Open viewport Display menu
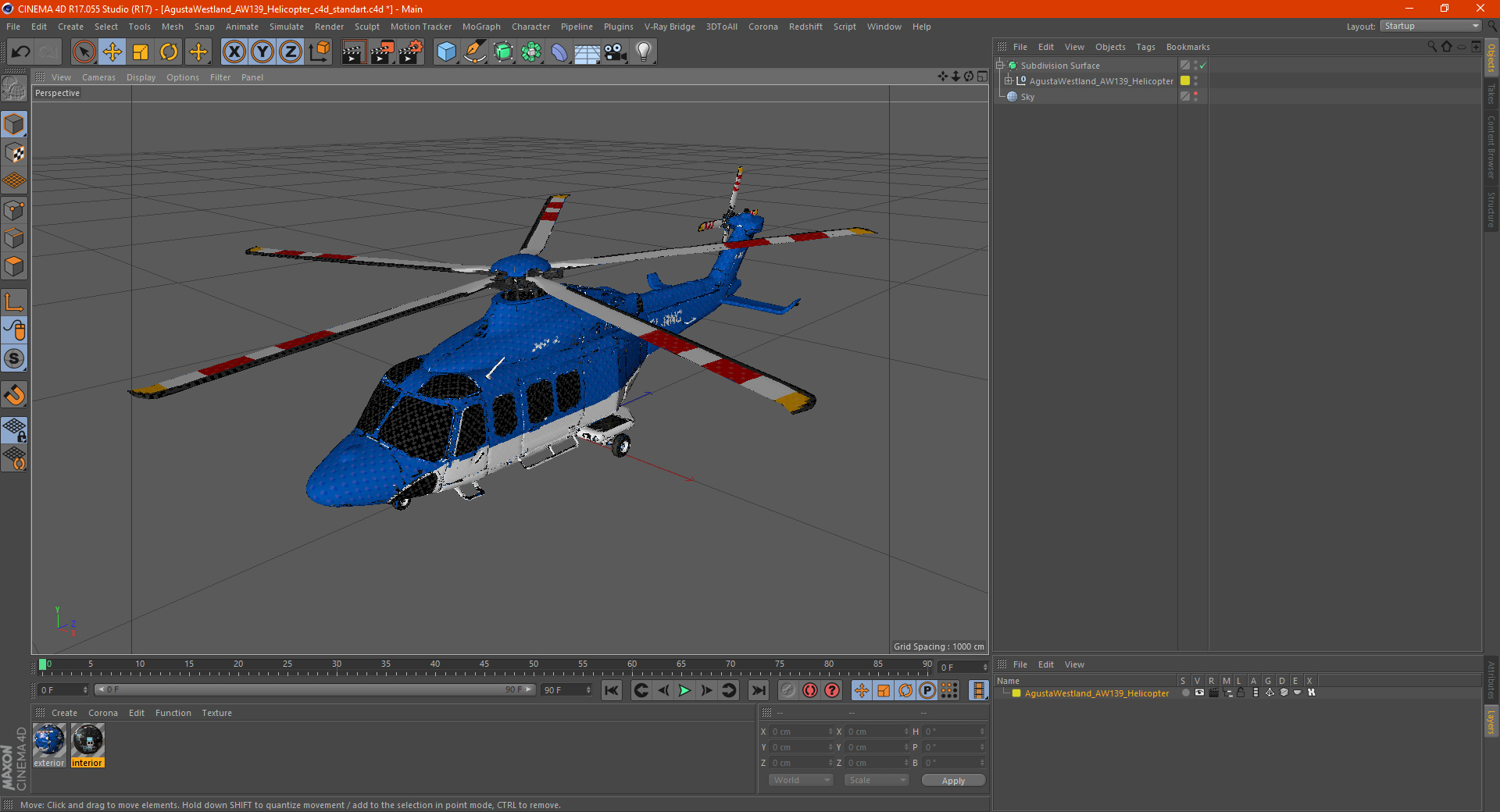This screenshot has width=1500, height=812. [x=141, y=77]
